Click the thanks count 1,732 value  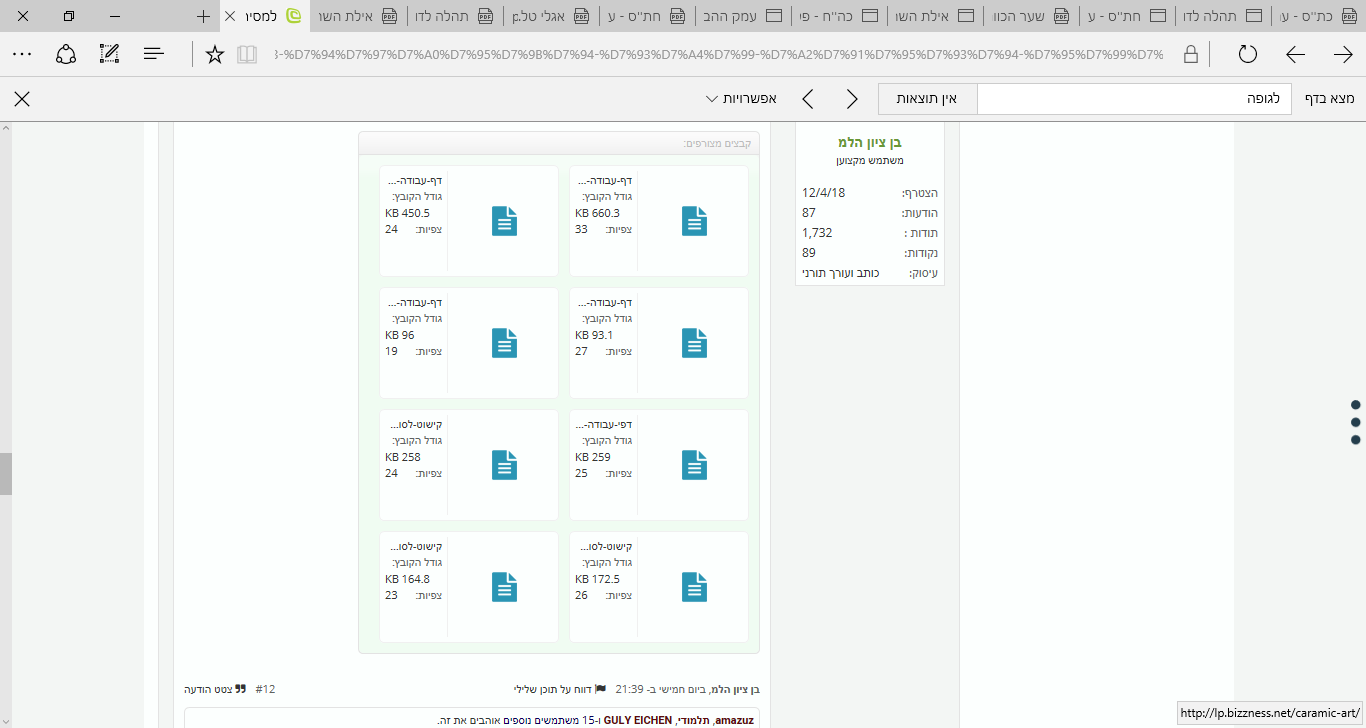817,233
